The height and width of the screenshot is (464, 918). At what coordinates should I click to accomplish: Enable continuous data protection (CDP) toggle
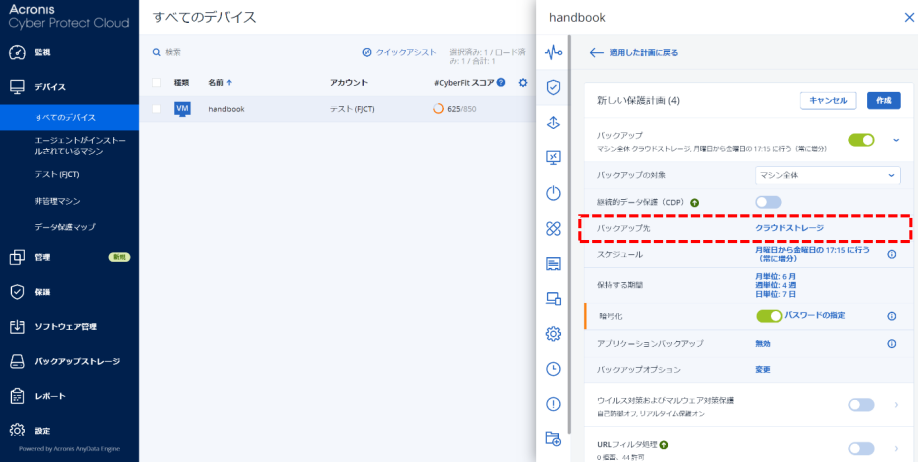[x=768, y=202]
